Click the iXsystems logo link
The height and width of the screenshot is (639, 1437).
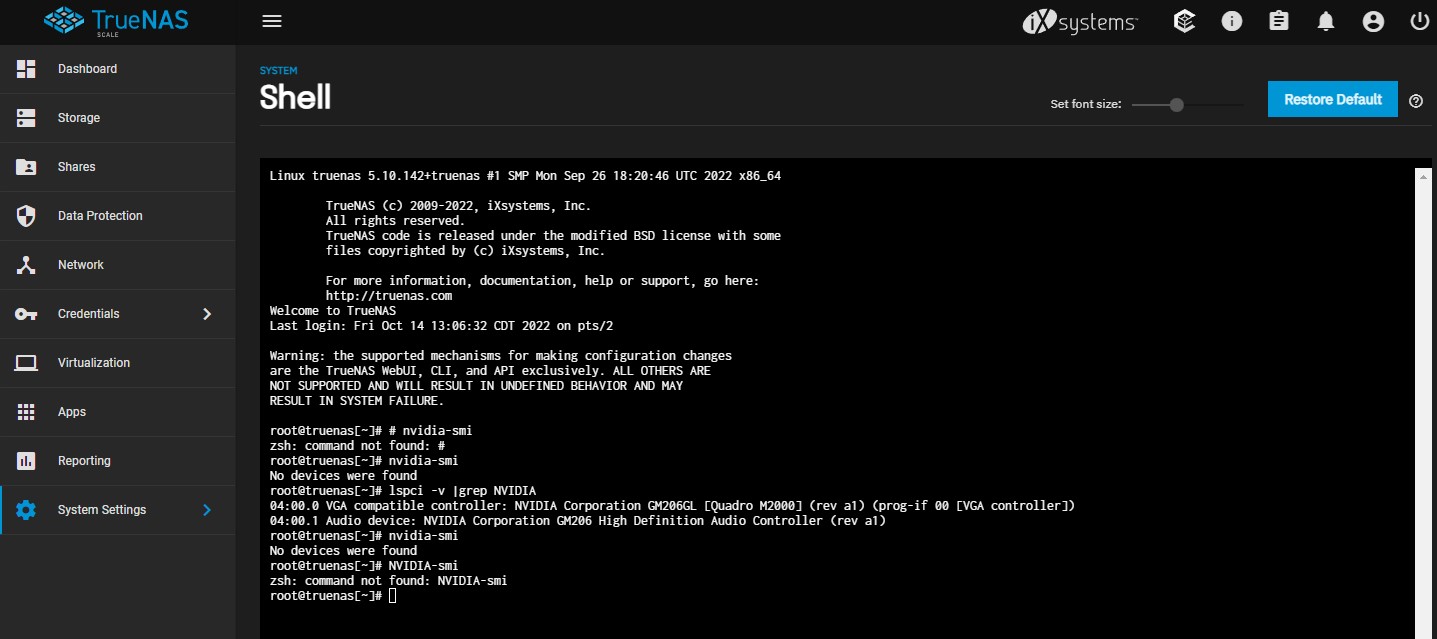click(x=1080, y=21)
